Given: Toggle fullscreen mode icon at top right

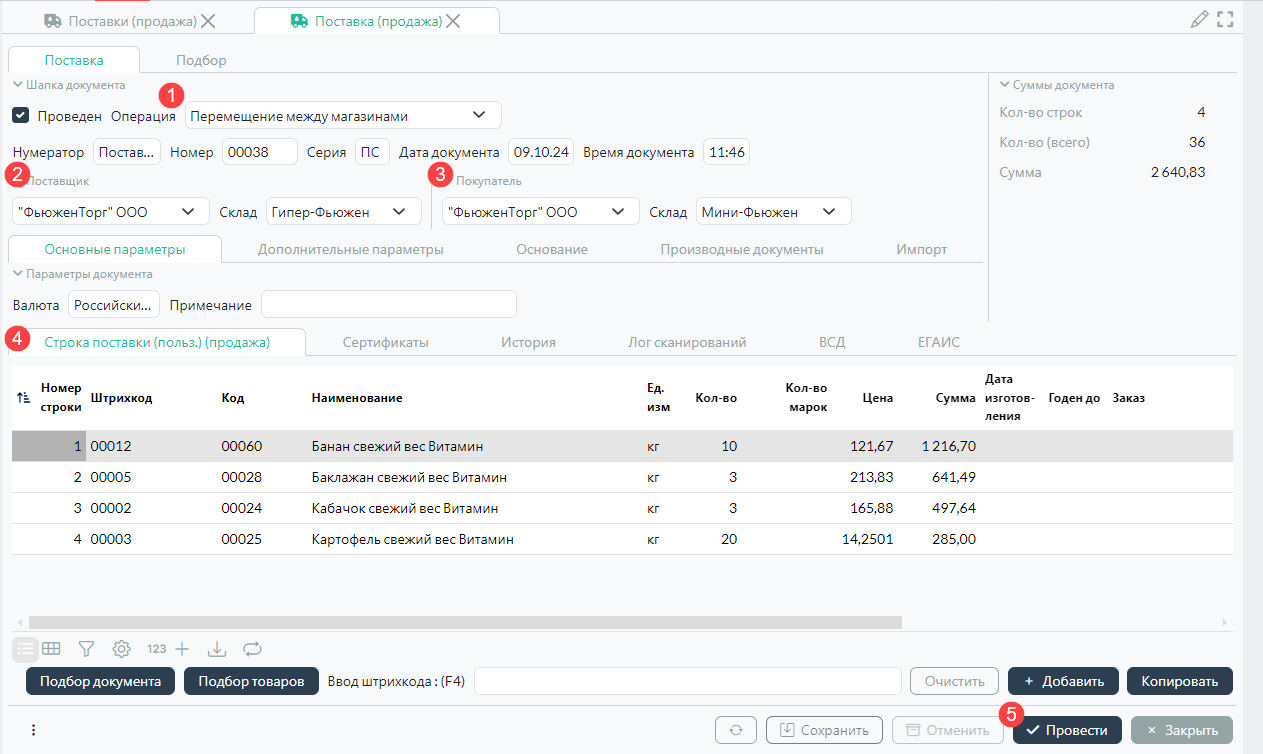Looking at the screenshot, I should point(1226,20).
